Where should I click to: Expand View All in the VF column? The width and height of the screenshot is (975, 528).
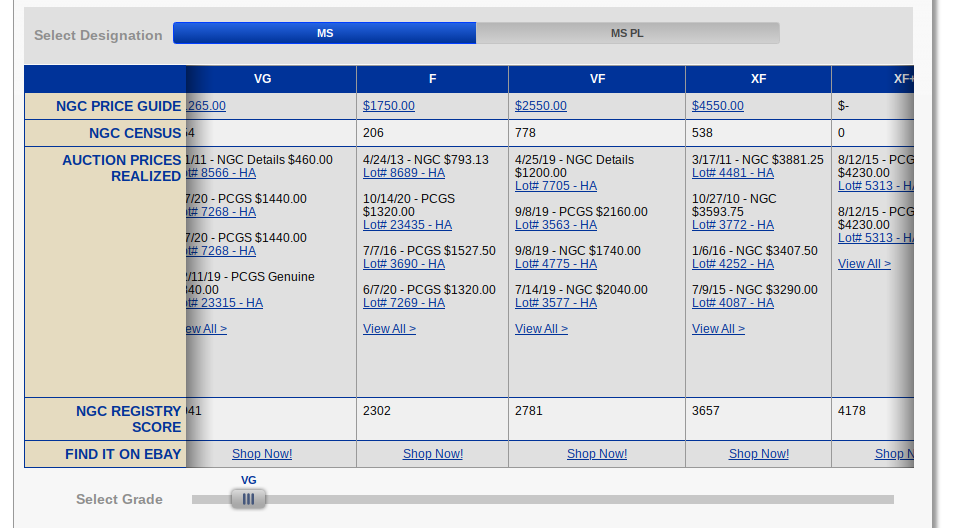click(x=541, y=329)
